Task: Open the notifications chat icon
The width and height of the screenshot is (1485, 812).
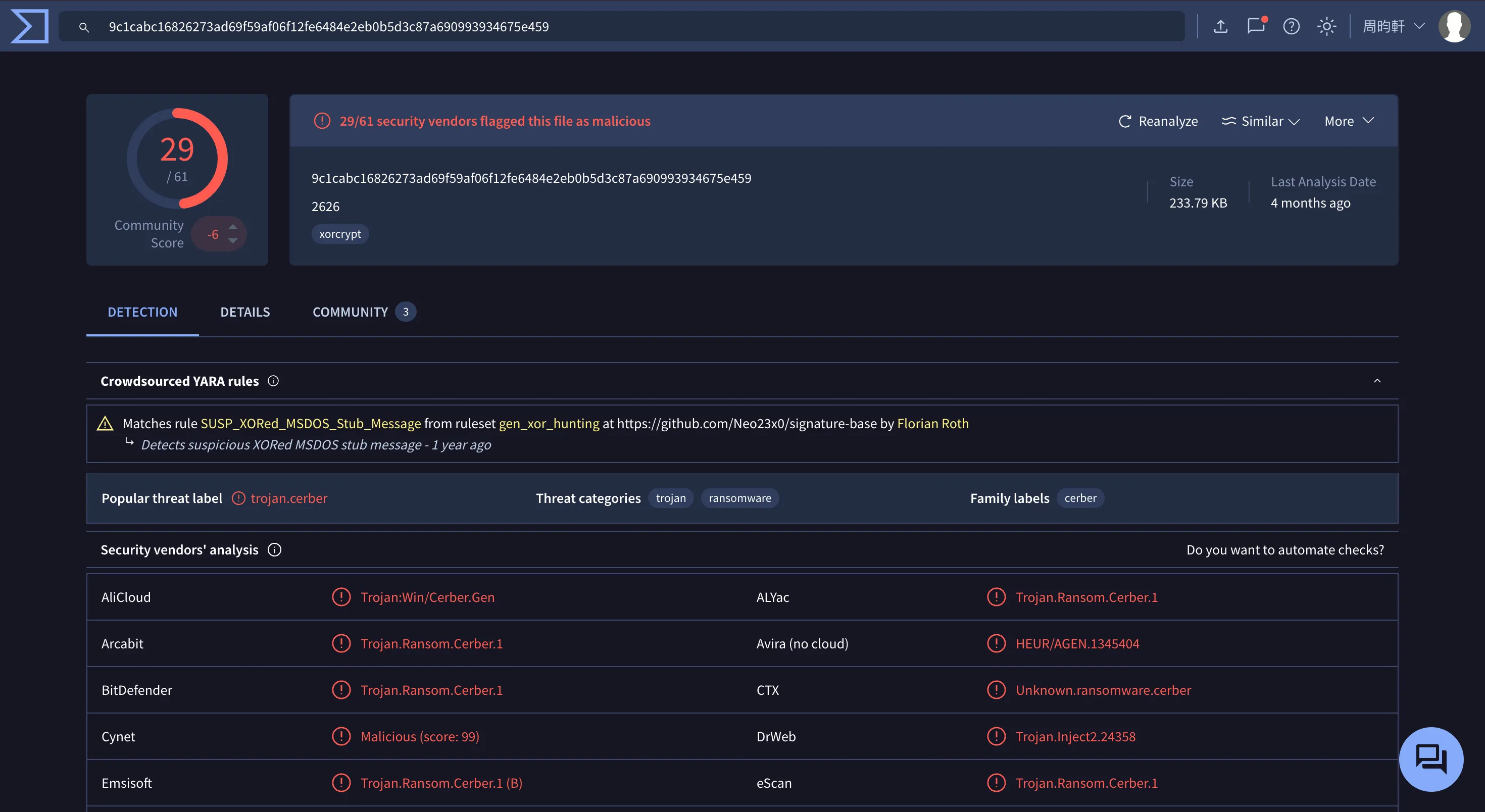Action: (1256, 26)
